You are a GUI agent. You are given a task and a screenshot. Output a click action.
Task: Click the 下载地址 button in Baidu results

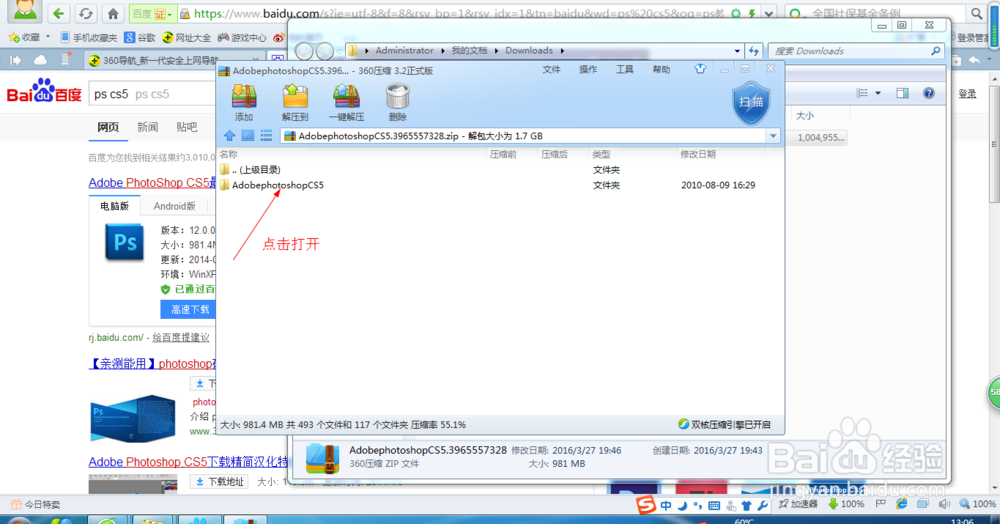220,481
